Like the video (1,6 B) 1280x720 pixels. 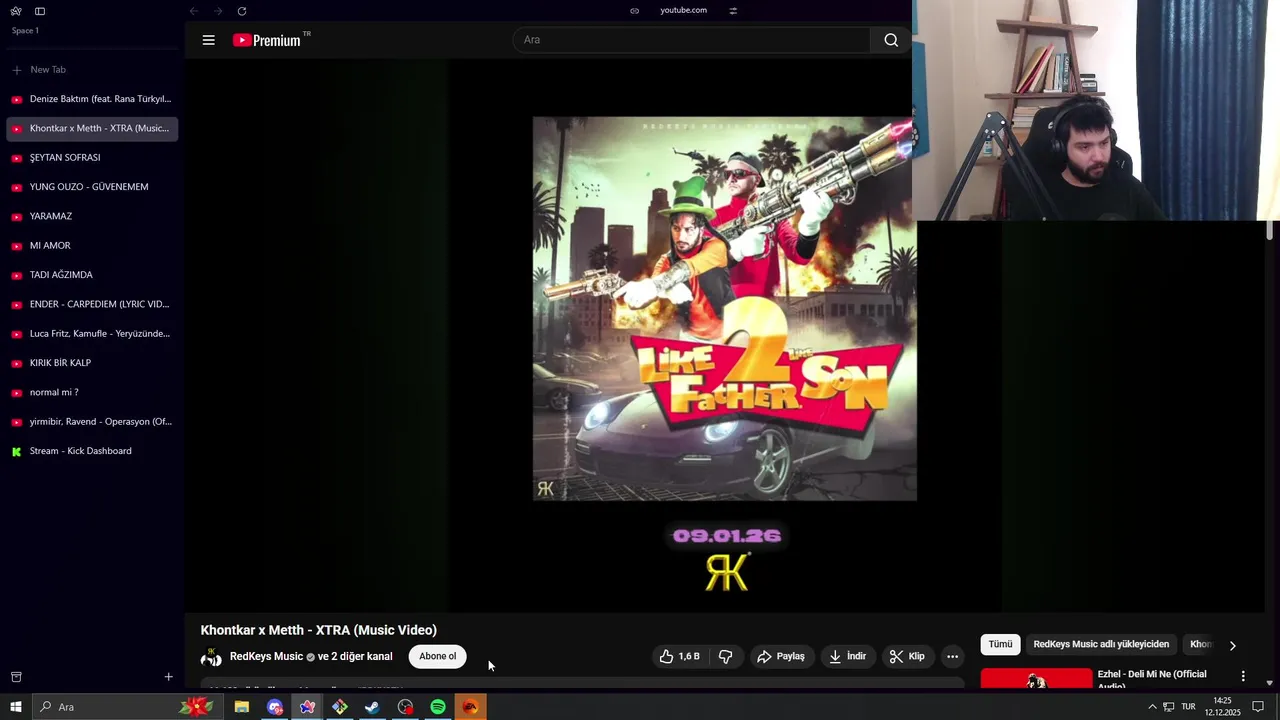(679, 657)
